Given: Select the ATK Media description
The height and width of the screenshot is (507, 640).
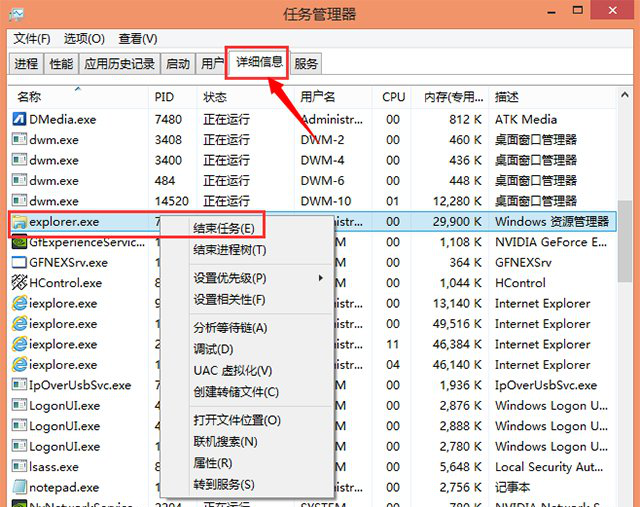Looking at the screenshot, I should tap(526, 119).
